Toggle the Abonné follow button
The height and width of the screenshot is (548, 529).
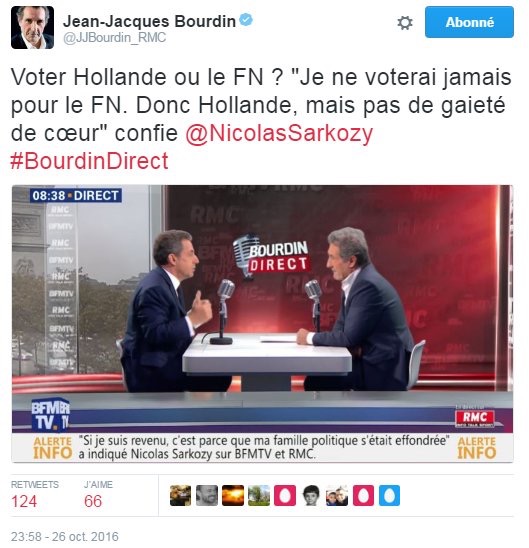coord(469,22)
